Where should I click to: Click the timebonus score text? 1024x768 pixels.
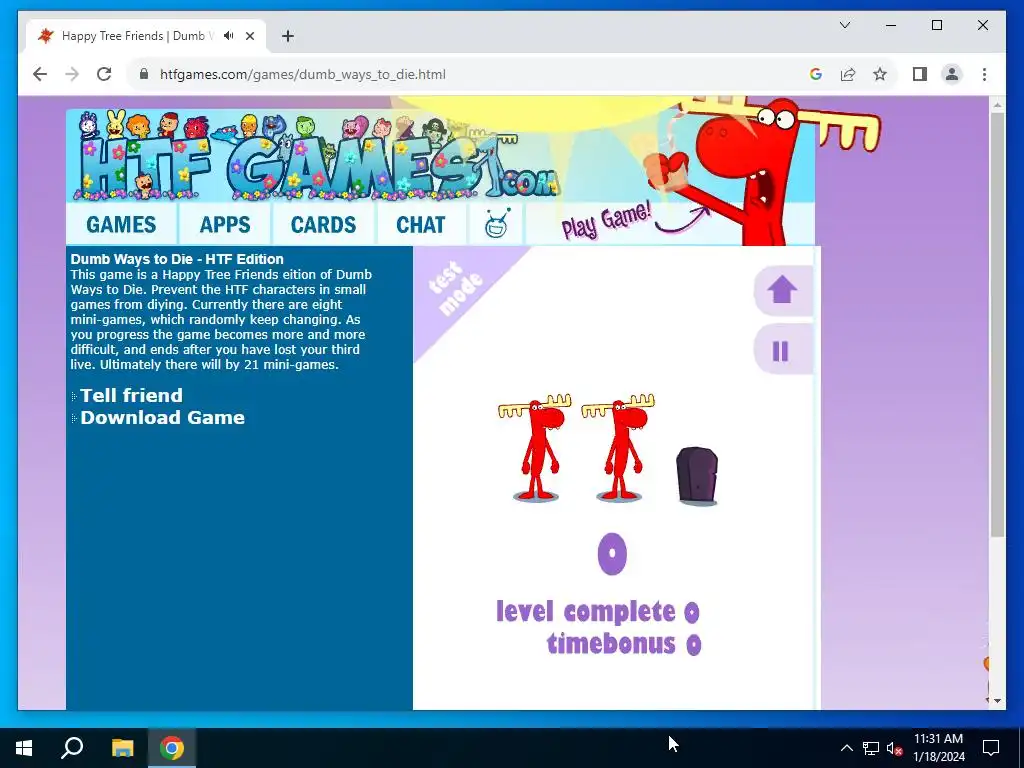624,644
